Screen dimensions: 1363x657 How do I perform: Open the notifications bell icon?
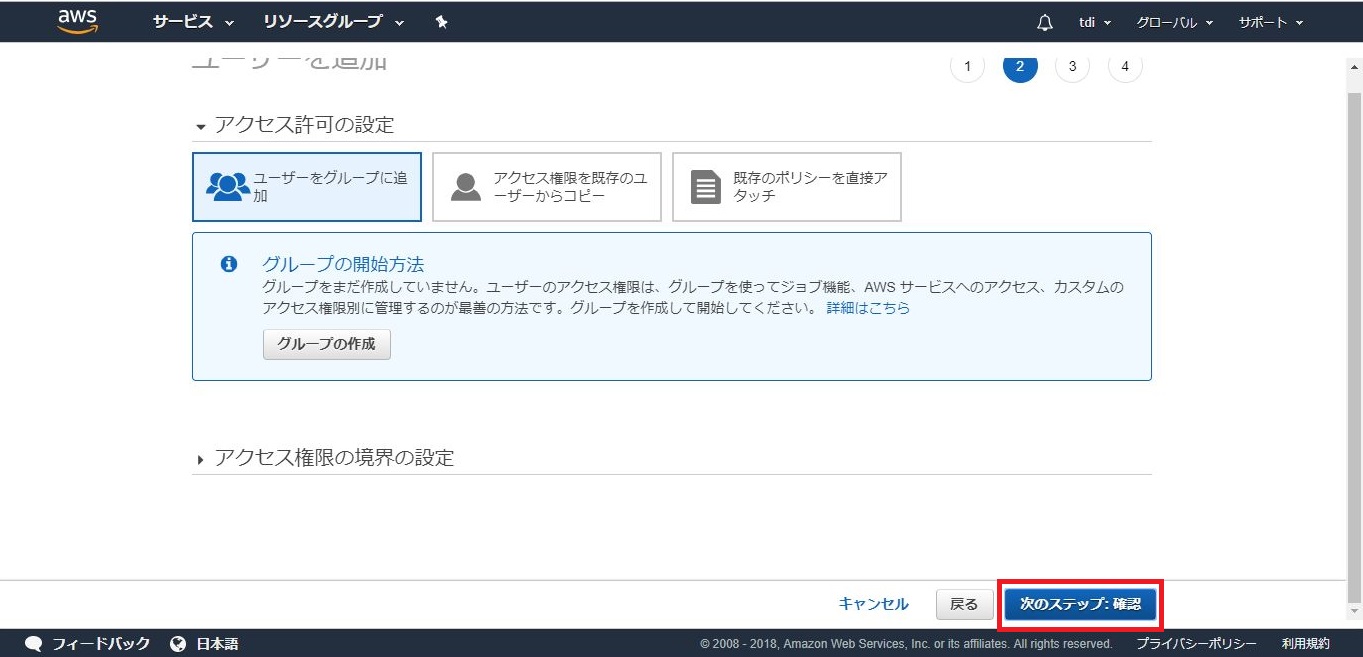coord(1045,22)
